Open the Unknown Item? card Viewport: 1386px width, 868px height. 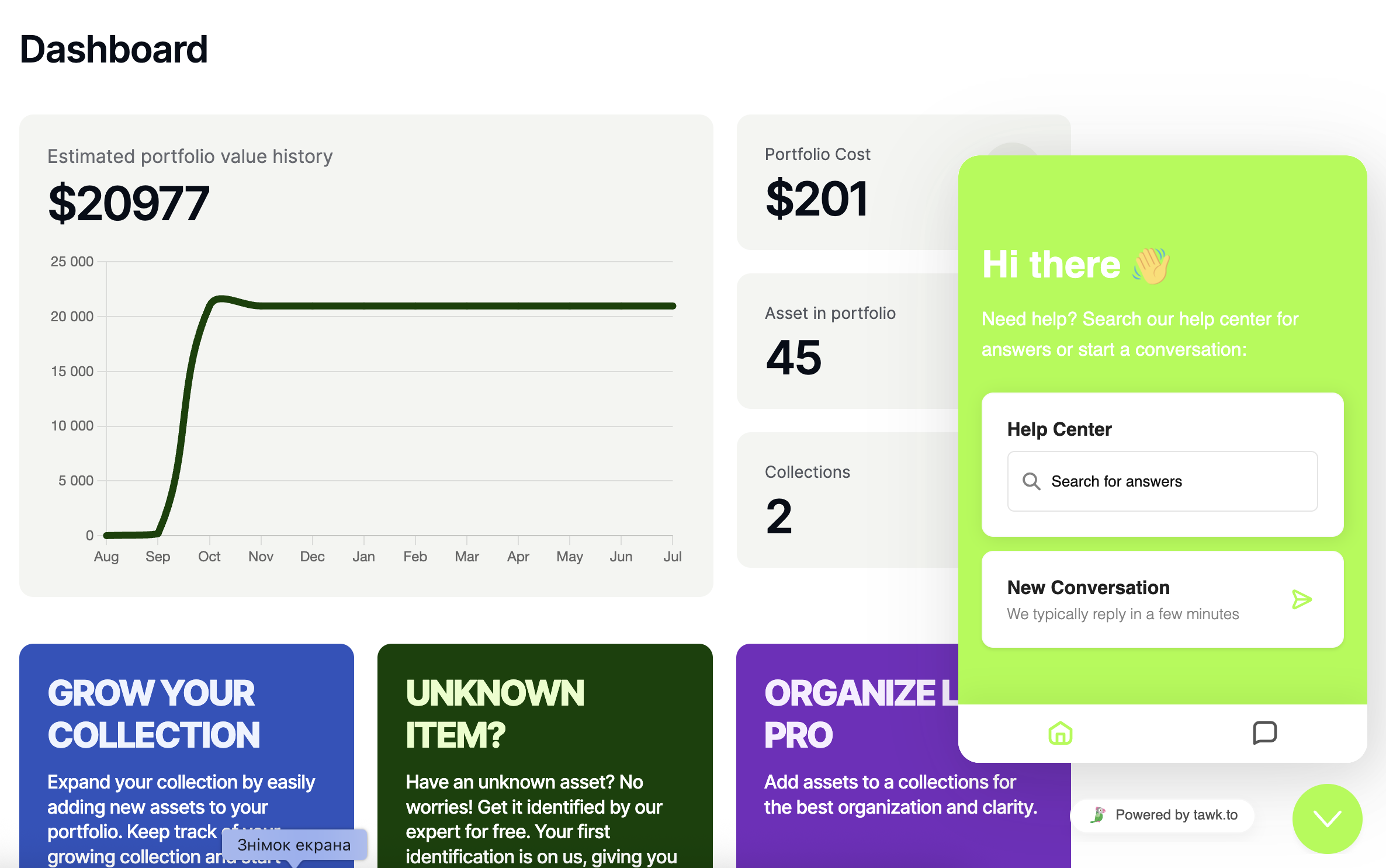[545, 754]
